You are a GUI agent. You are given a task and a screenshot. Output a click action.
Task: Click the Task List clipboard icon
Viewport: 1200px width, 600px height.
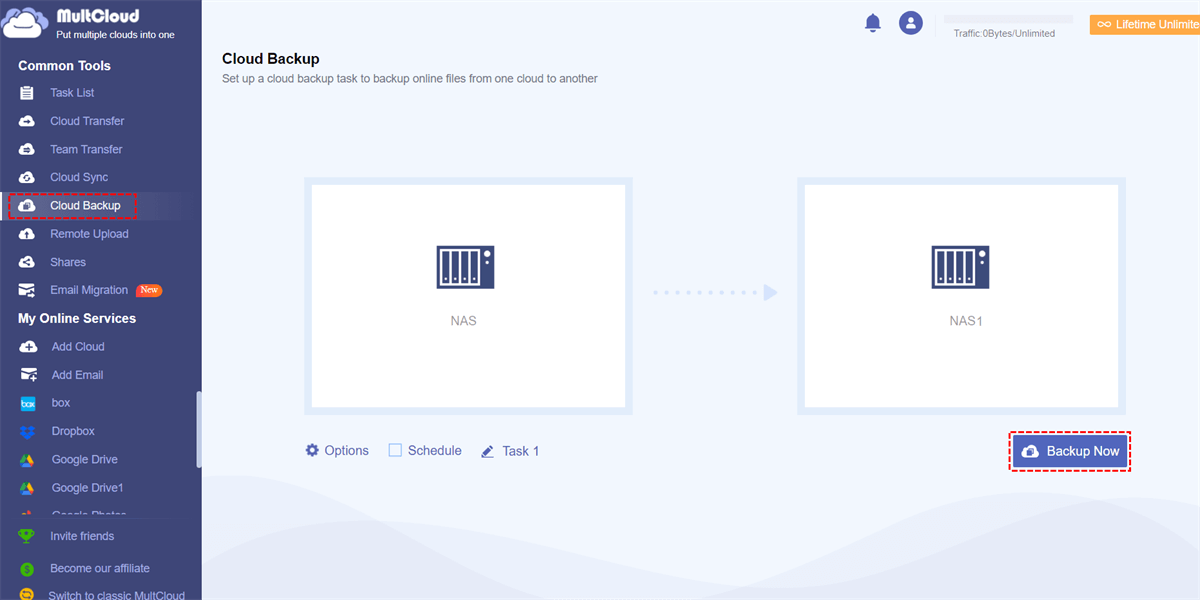28,93
